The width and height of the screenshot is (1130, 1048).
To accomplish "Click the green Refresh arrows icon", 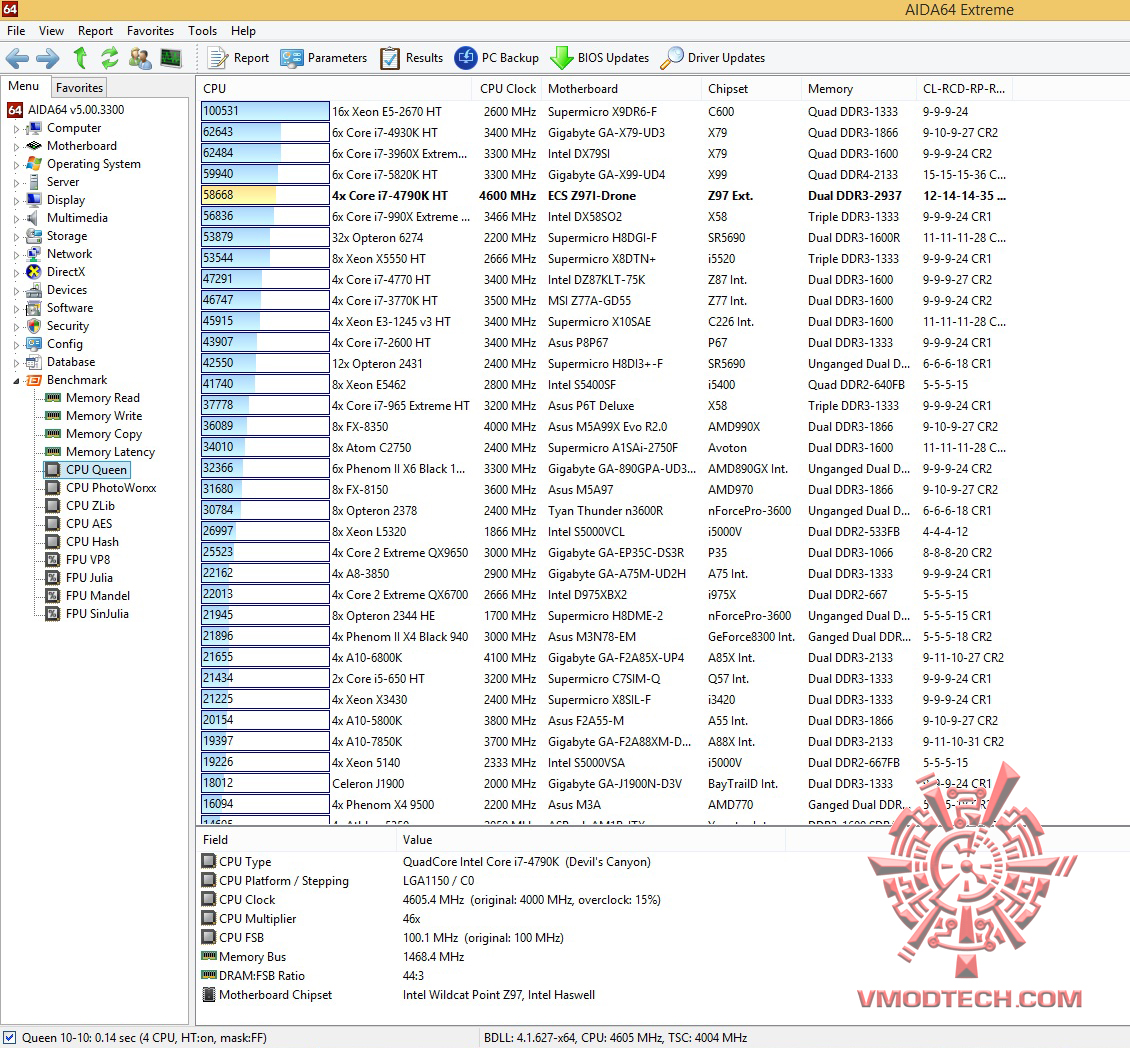I will point(110,58).
